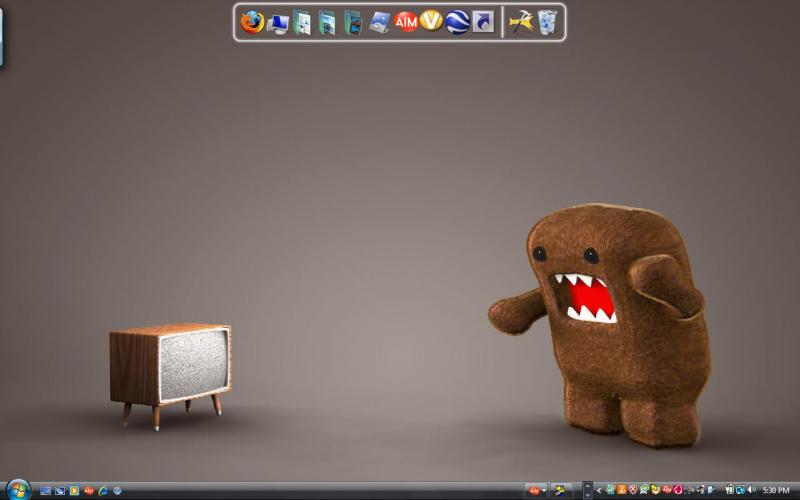The height and width of the screenshot is (500, 800).
Task: Open the Recycle Bin in the dock
Action: coord(547,22)
